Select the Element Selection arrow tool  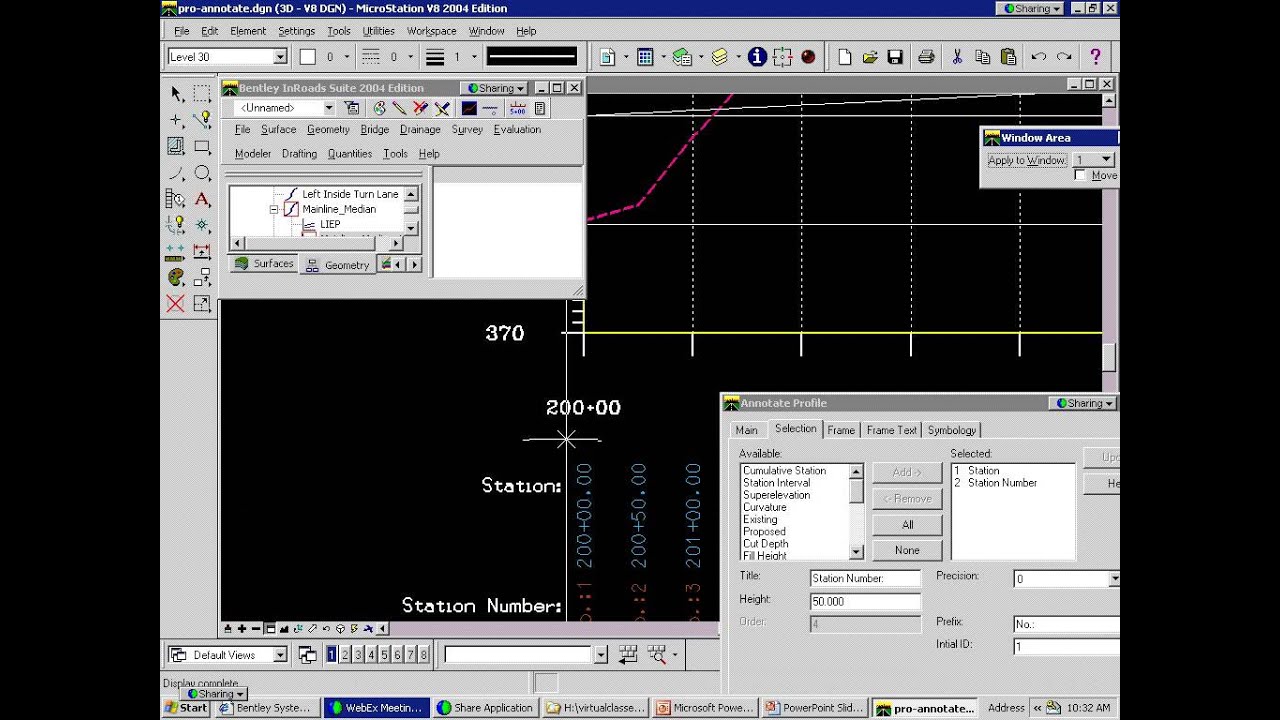(x=176, y=94)
